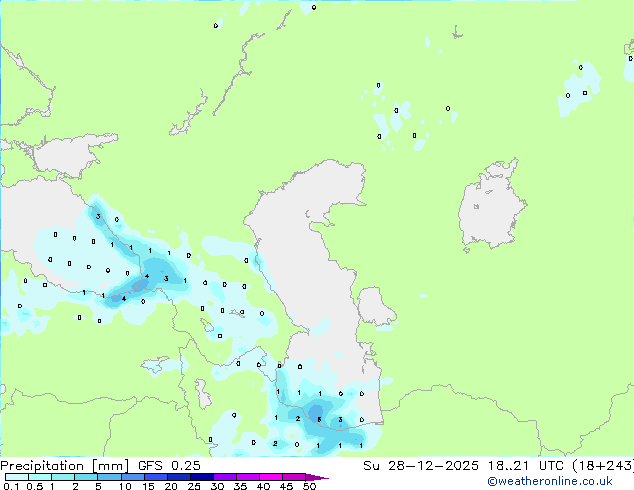Pick the 25–30 mm dark navy swatch
The height and width of the screenshot is (490, 634).
point(201,477)
